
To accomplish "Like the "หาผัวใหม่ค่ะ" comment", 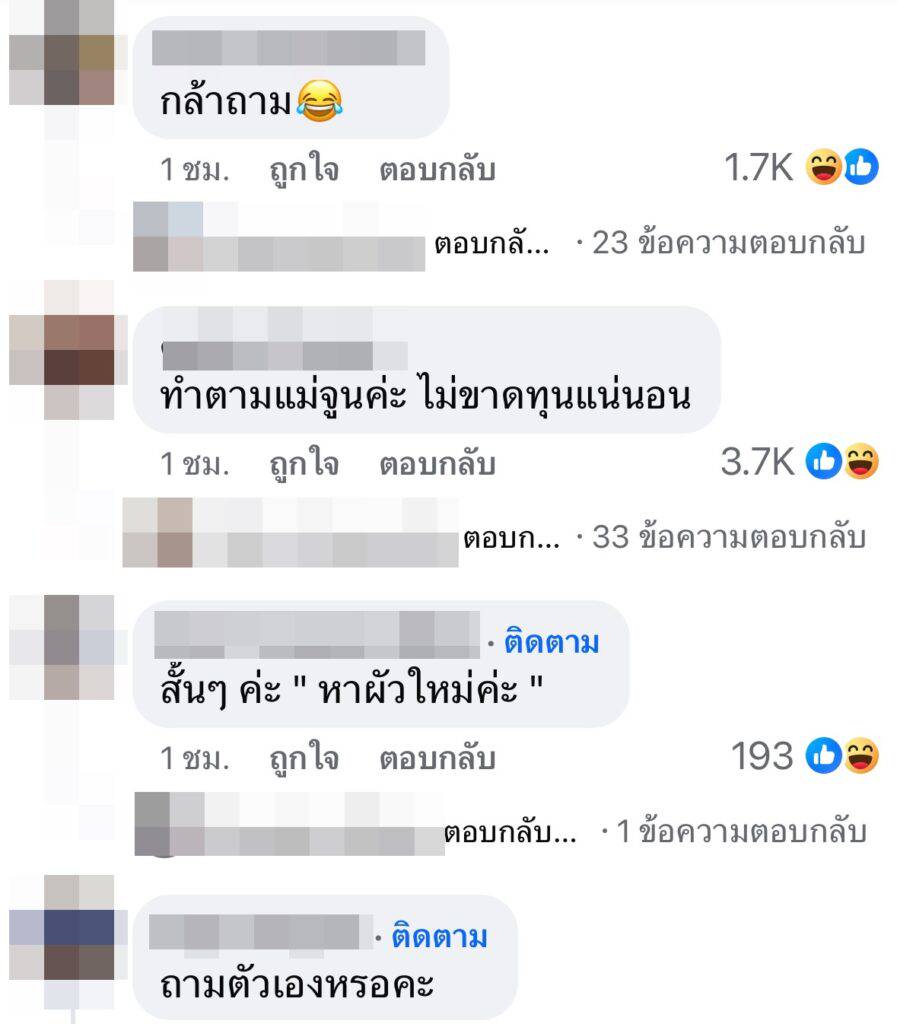I will (304, 758).
